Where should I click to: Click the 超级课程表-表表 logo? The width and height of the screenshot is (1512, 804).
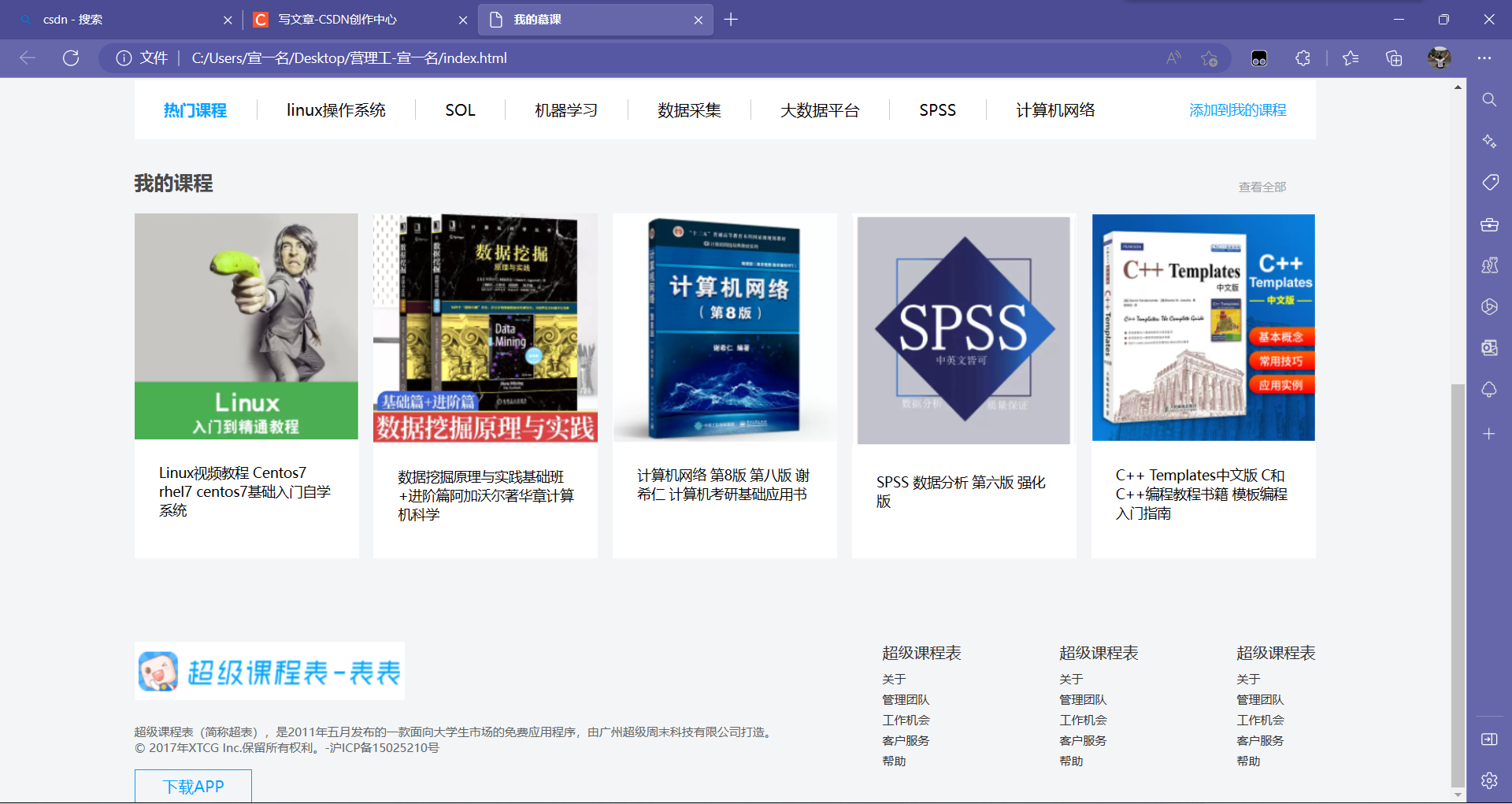point(269,671)
